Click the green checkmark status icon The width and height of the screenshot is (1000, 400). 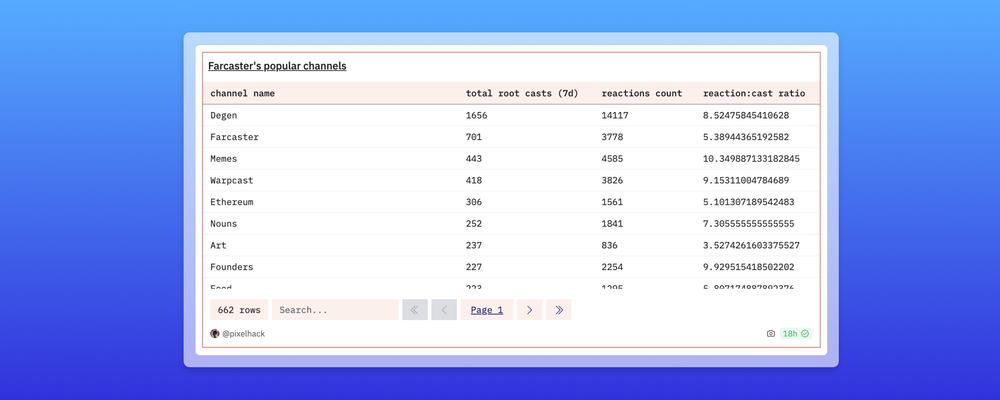coord(805,333)
